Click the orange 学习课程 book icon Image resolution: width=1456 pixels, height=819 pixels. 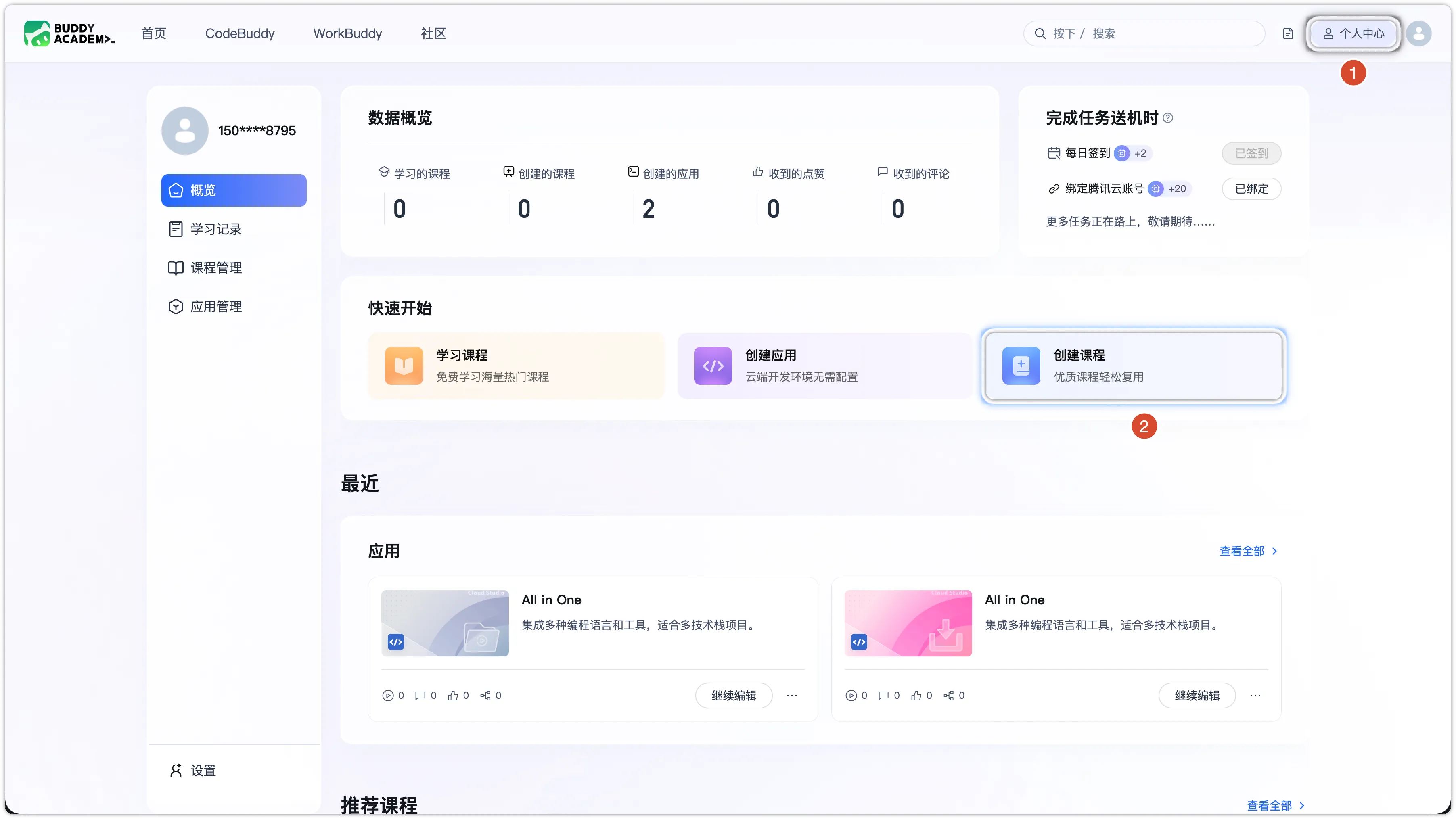[404, 366]
